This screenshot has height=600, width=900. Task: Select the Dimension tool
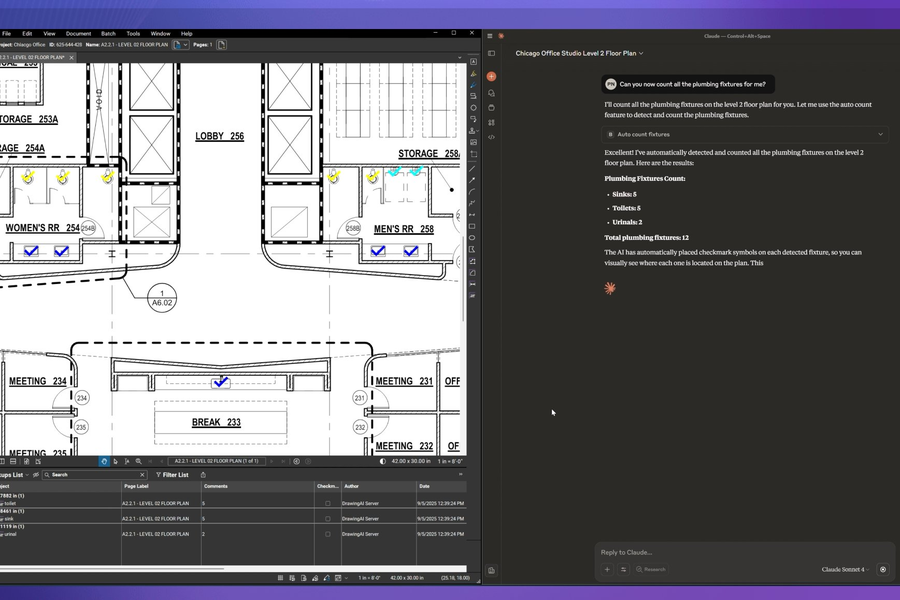[472, 215]
